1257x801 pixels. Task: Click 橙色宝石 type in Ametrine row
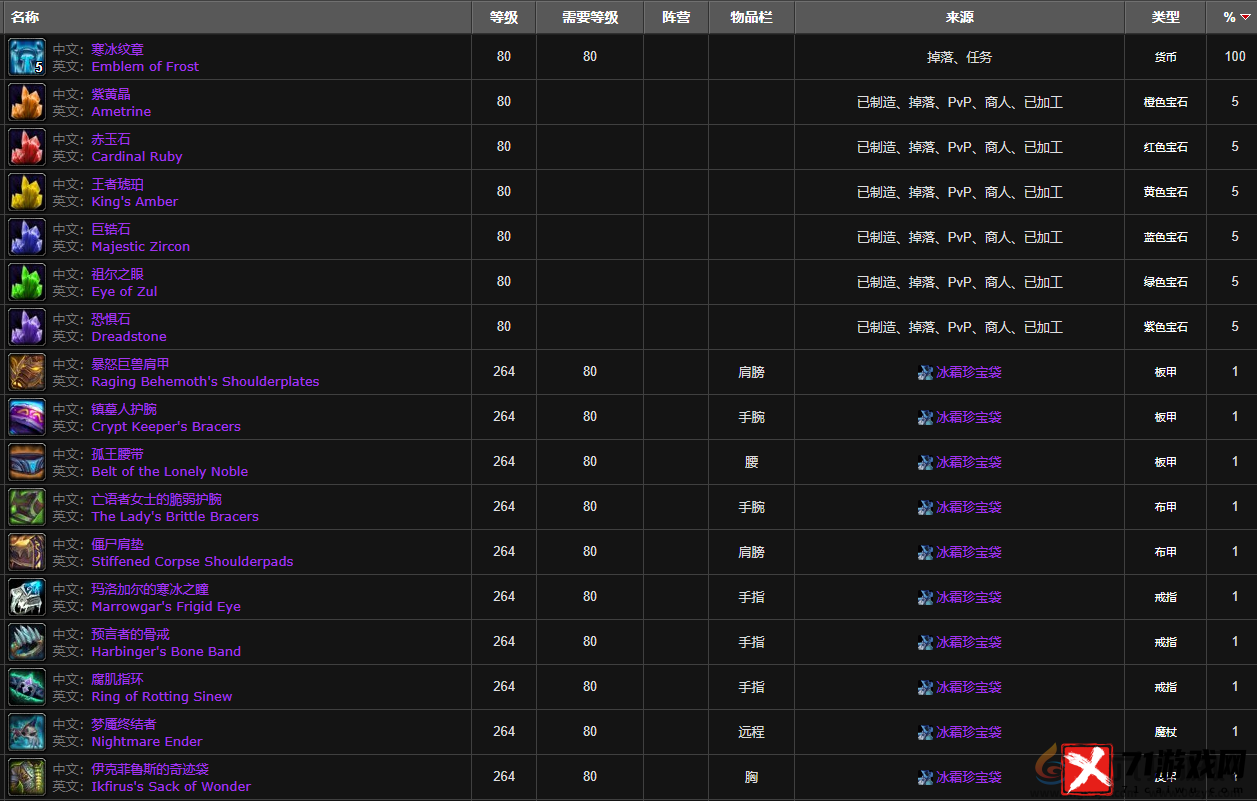1166,102
